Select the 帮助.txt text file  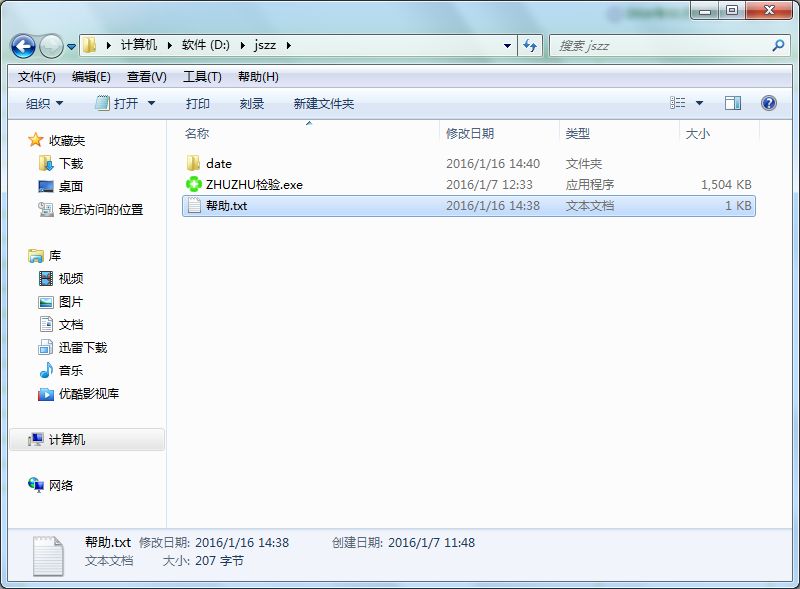click(225, 206)
